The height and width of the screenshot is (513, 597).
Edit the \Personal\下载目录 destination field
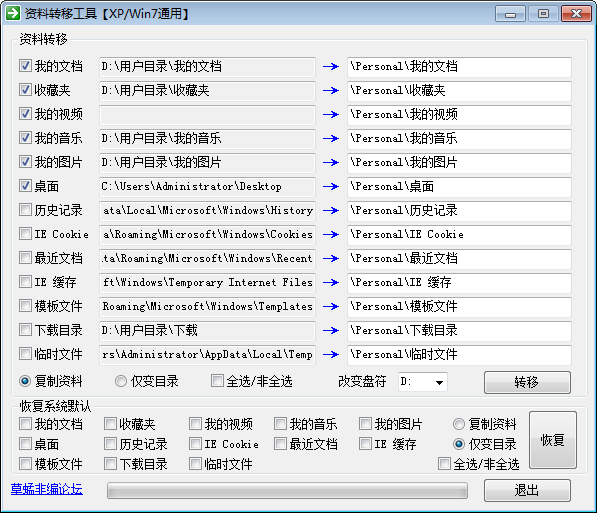459,331
